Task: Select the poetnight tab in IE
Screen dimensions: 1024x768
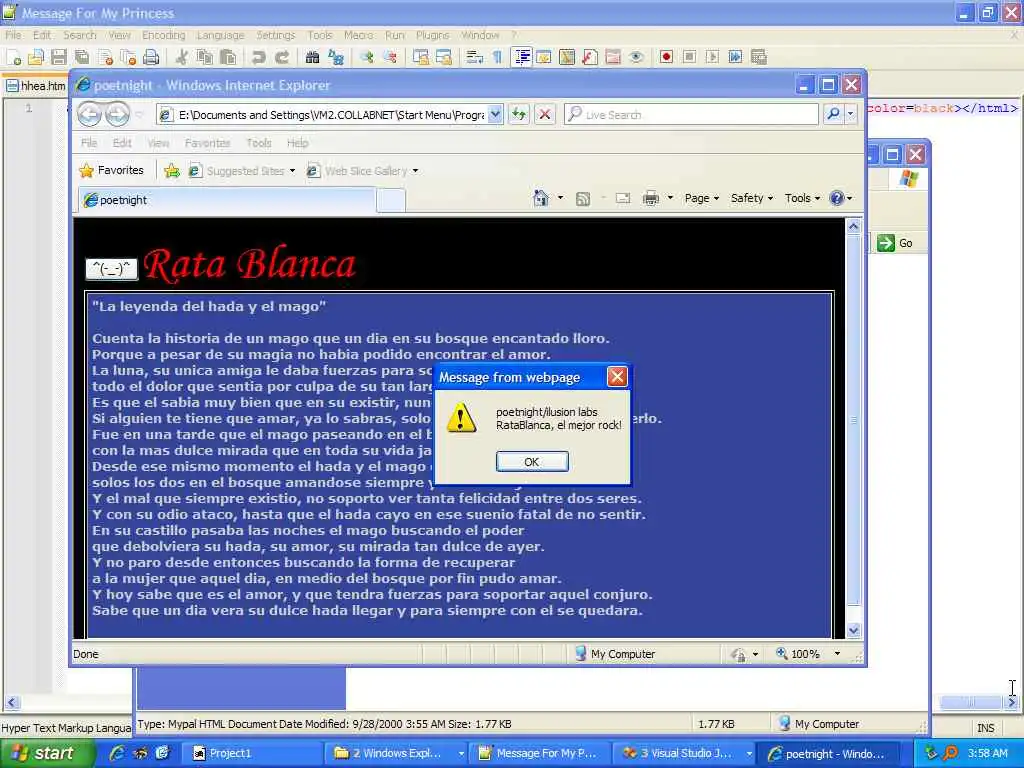Action: coord(227,200)
